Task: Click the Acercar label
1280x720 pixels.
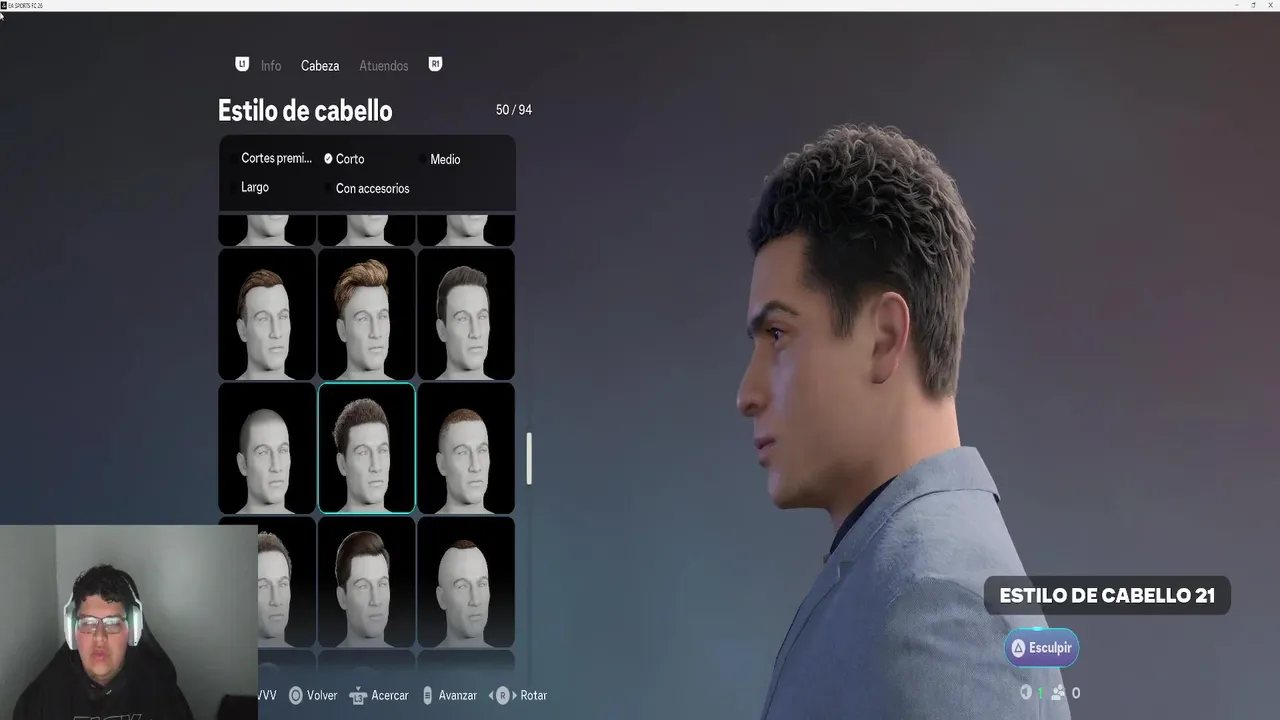Action: coord(390,695)
